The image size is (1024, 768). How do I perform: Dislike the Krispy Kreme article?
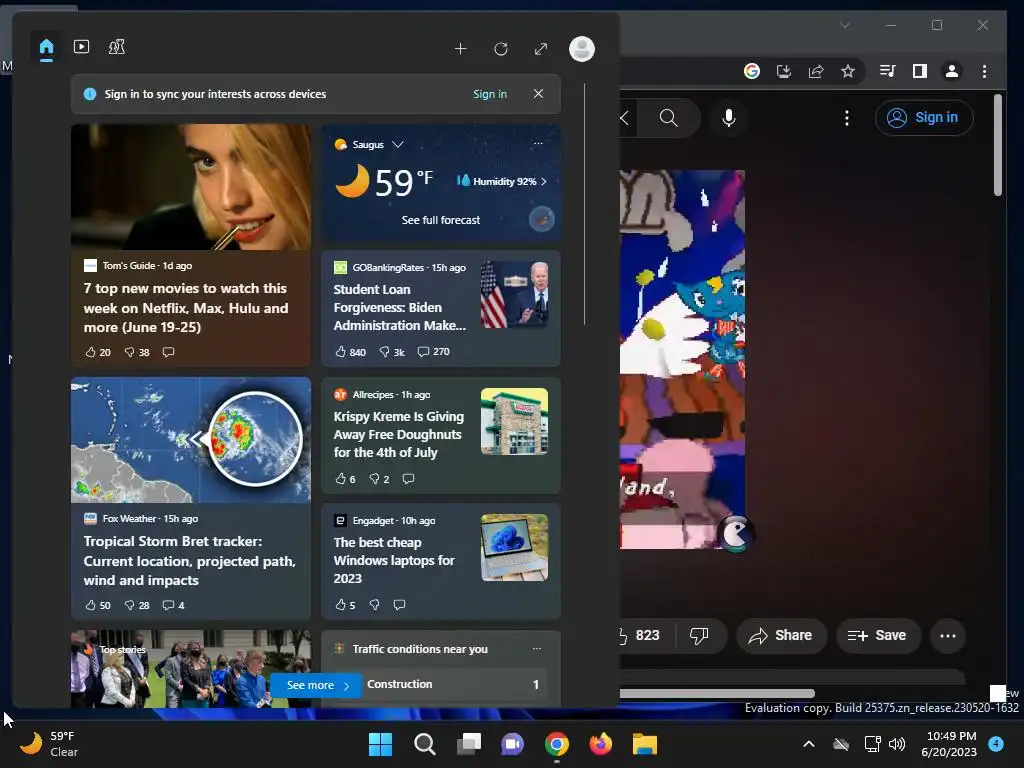point(379,479)
